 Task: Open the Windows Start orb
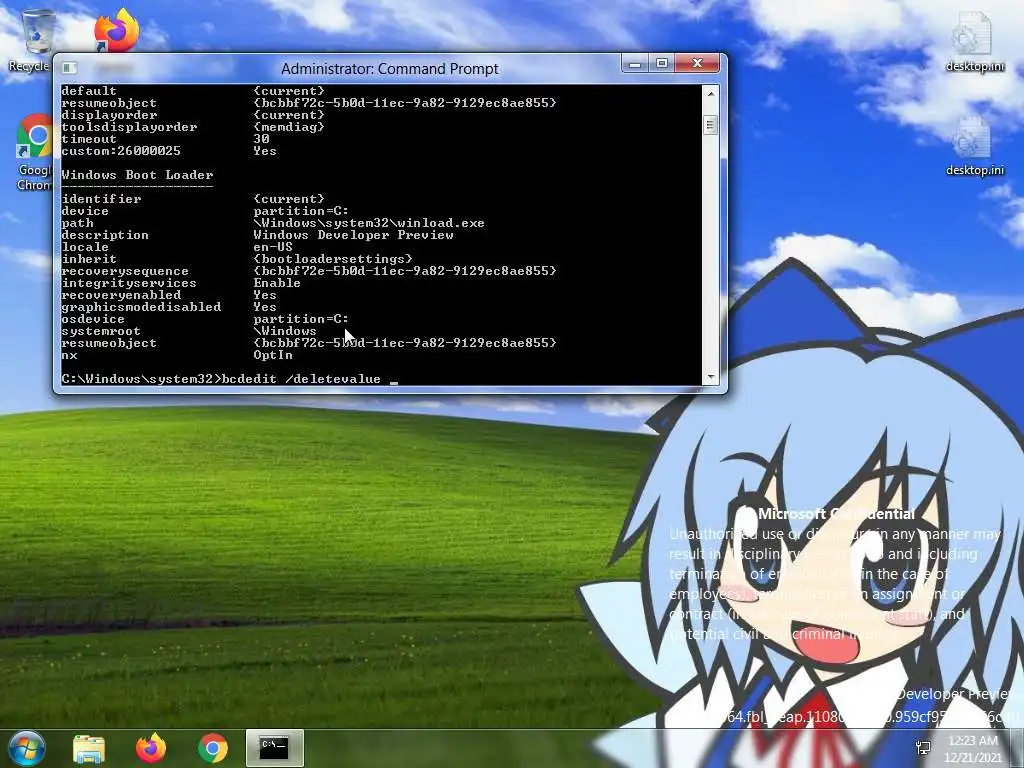(26, 748)
